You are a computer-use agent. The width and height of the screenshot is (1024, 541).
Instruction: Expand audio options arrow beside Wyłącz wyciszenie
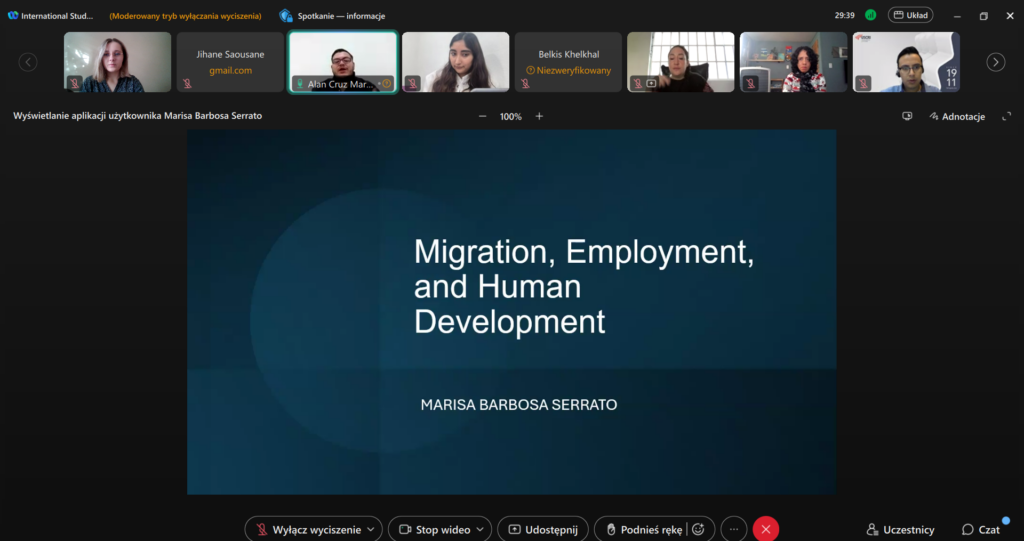point(372,529)
